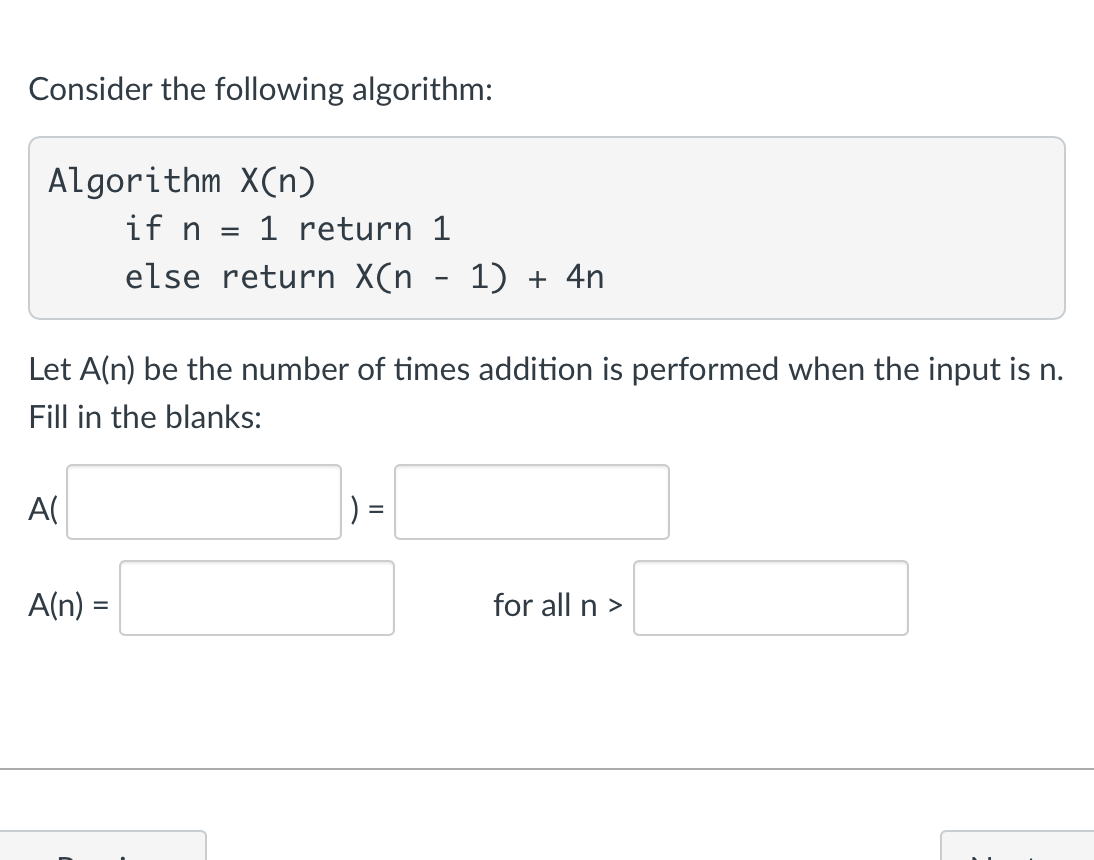Image resolution: width=1094 pixels, height=860 pixels.
Task: Activate the lower-bound condition text box
Action: pos(770,598)
